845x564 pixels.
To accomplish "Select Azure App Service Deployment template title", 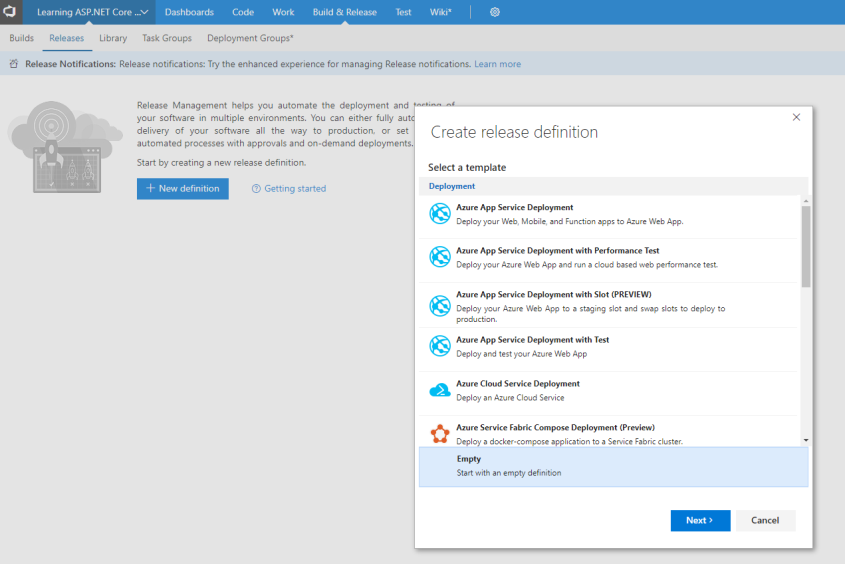I will [x=515, y=207].
